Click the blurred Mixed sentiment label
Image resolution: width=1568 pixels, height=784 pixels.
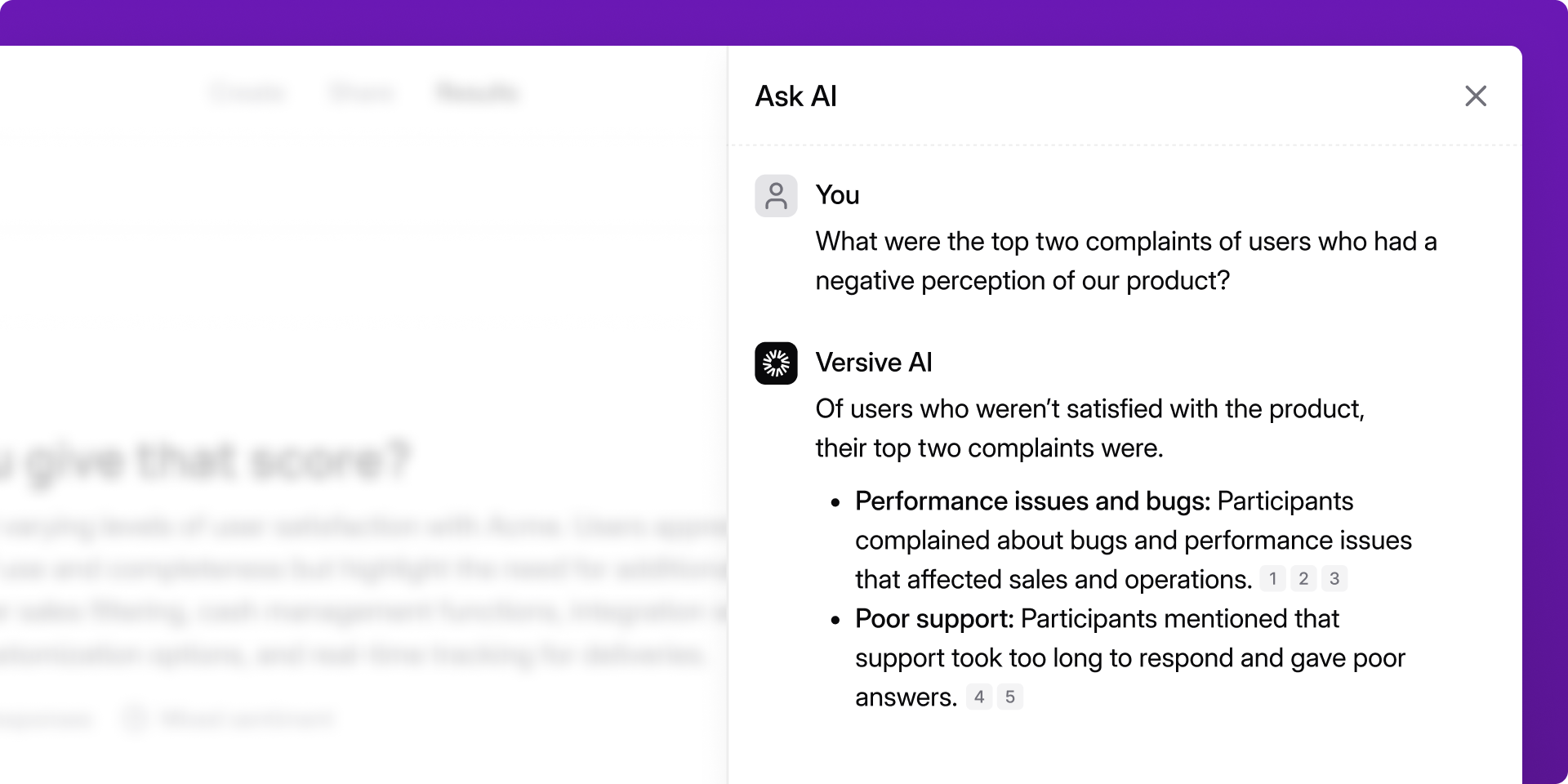point(247,719)
